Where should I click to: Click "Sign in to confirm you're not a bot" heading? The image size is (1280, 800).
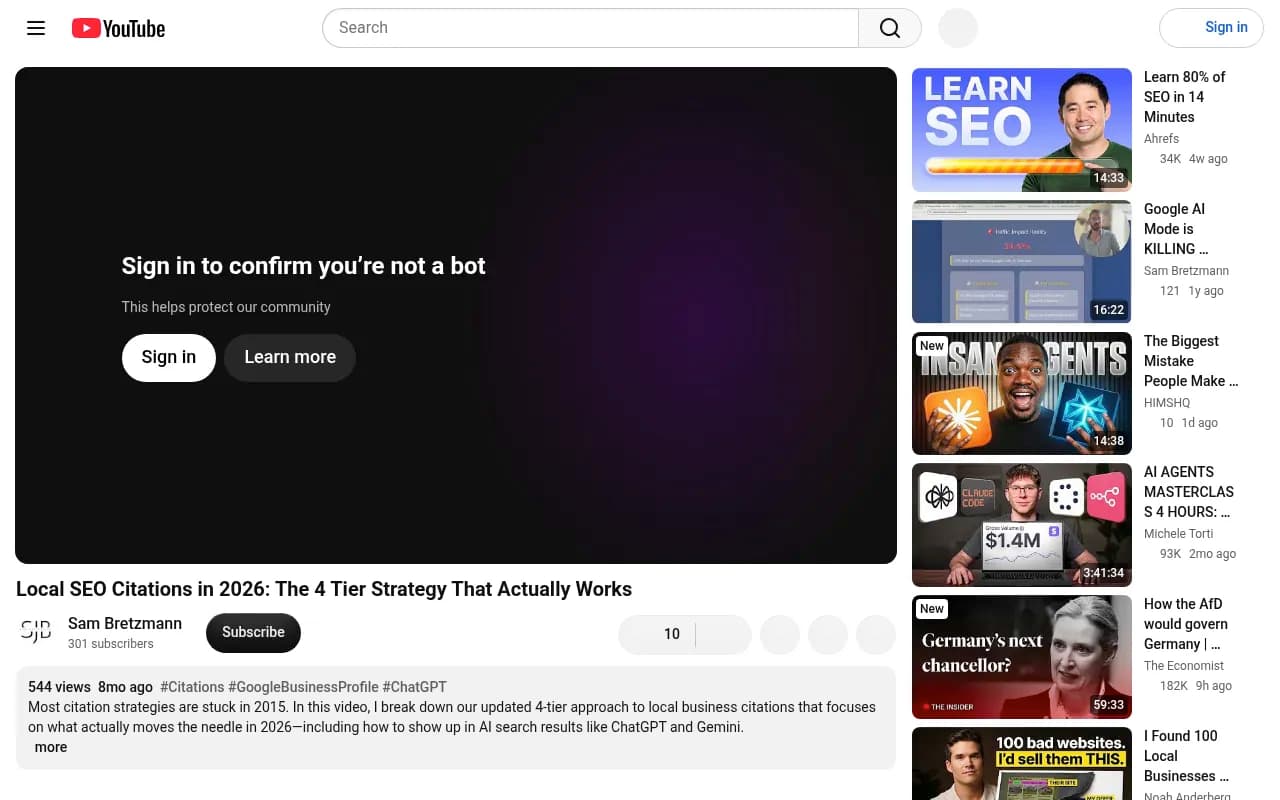pos(303,266)
